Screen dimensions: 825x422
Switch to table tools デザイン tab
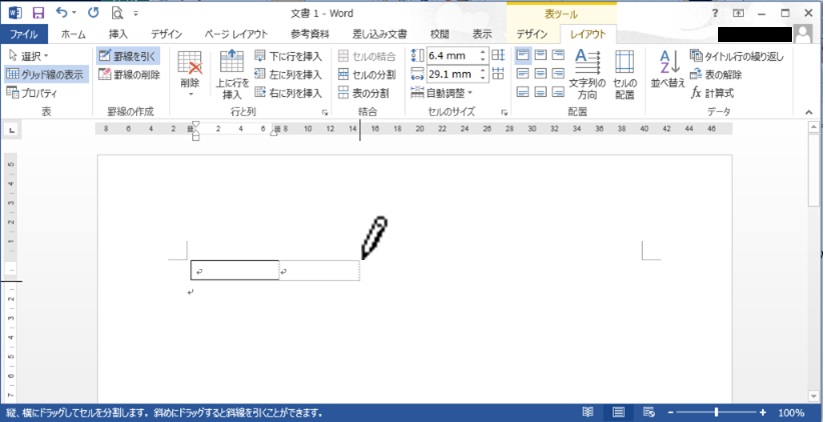coord(531,34)
